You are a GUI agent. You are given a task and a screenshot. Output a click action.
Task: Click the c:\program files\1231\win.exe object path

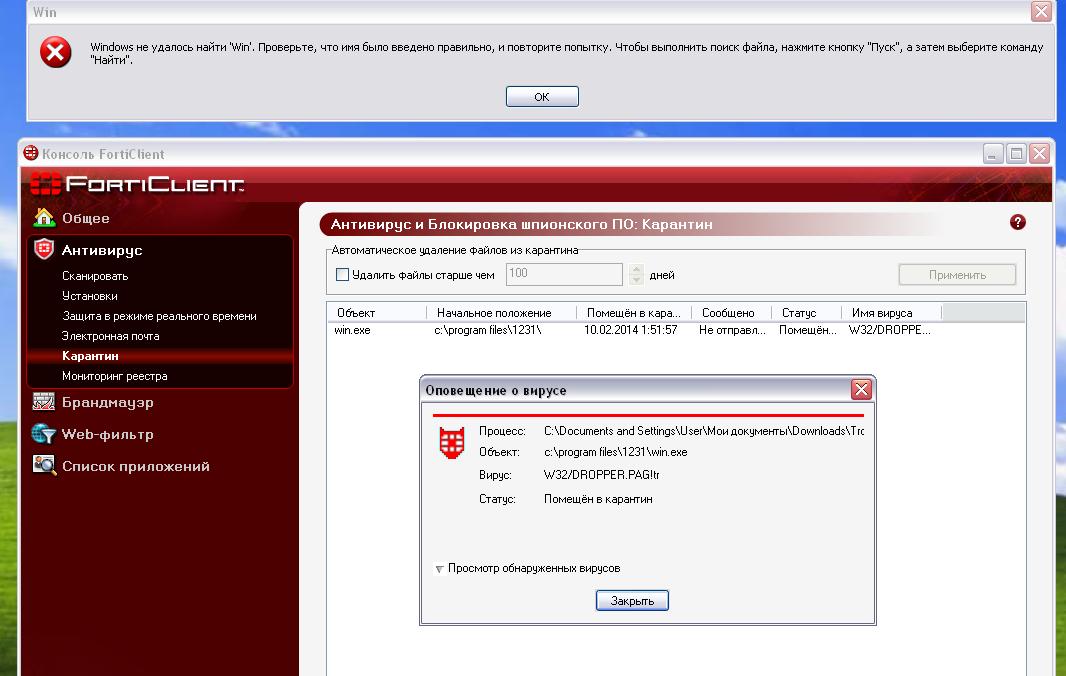coord(615,452)
